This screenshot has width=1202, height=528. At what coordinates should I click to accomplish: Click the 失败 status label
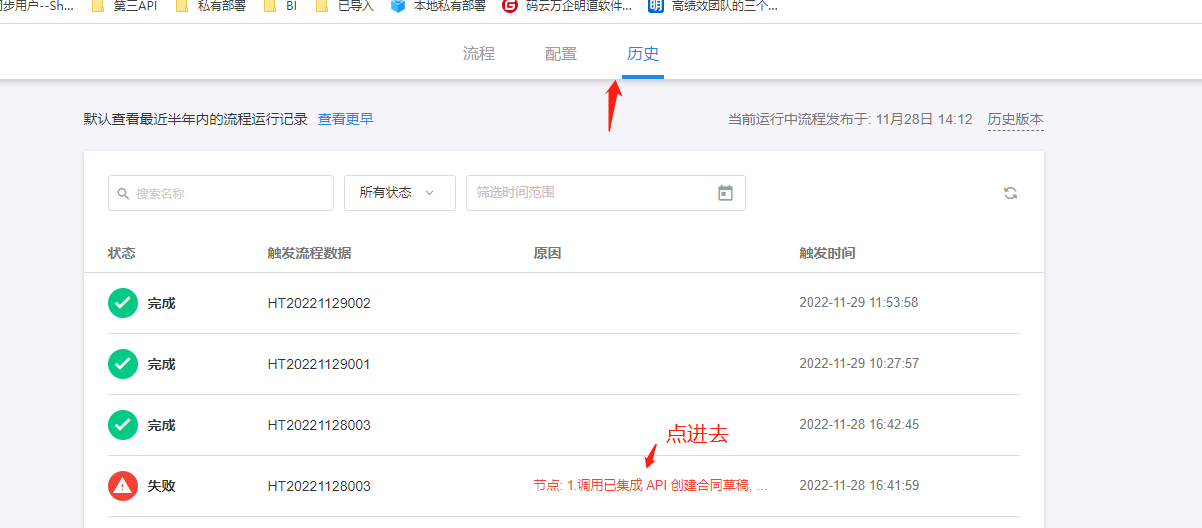[x=161, y=486]
